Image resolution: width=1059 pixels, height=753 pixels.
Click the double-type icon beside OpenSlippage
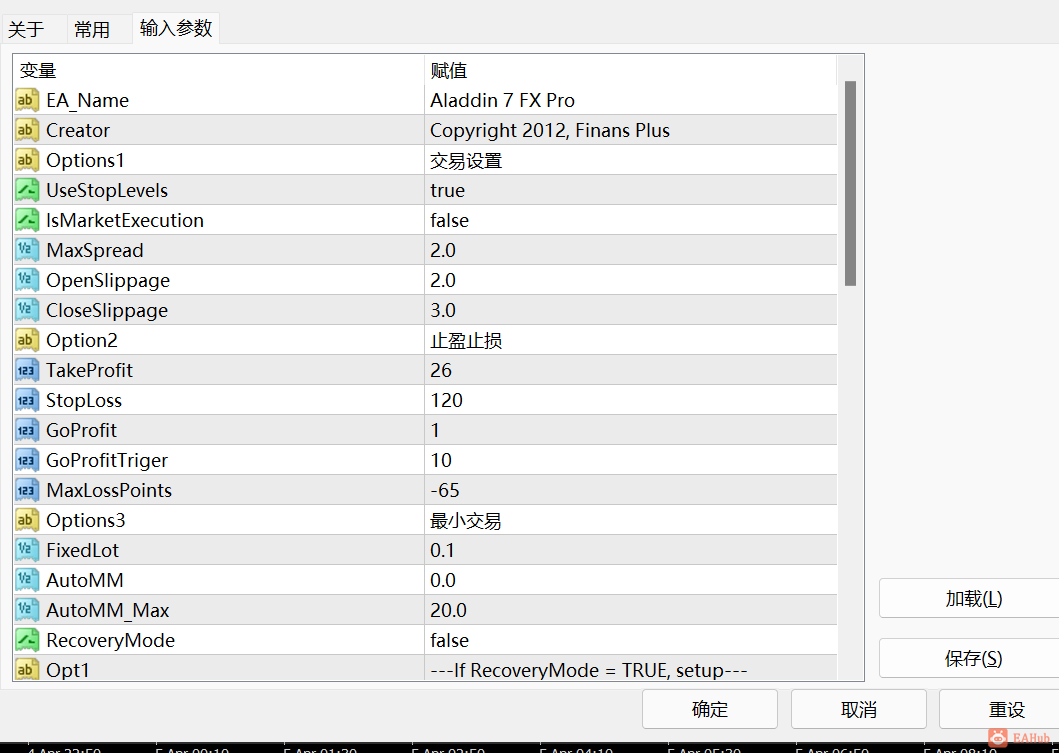27,280
